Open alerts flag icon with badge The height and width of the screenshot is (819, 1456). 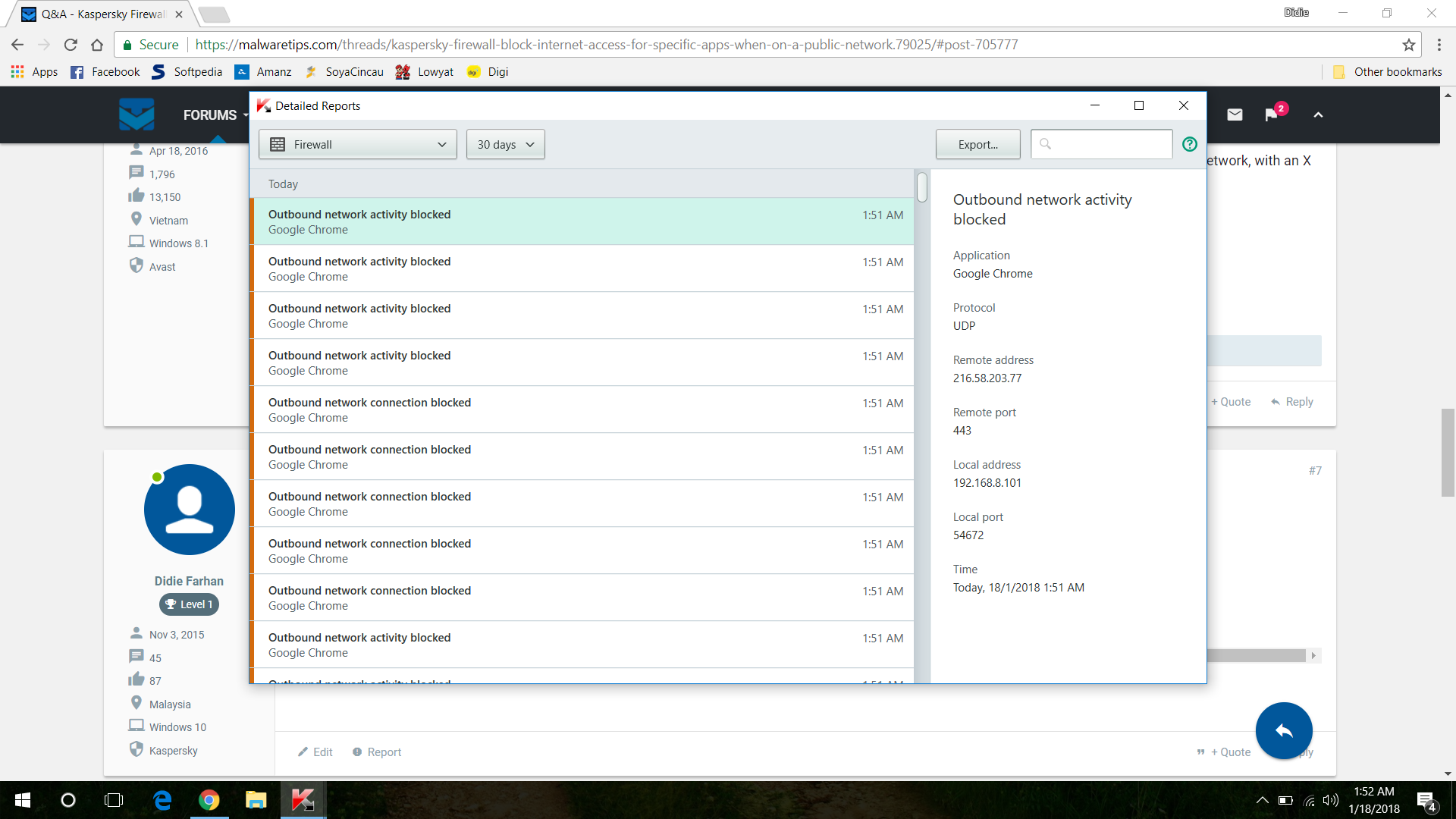pyautogui.click(x=1272, y=115)
